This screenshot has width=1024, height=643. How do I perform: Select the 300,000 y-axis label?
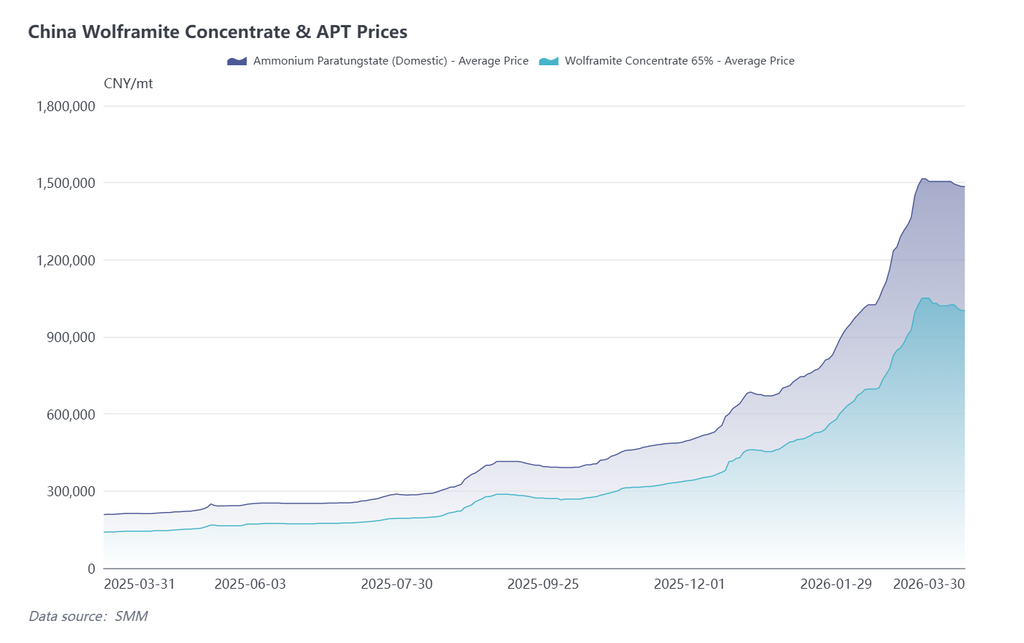(70, 491)
